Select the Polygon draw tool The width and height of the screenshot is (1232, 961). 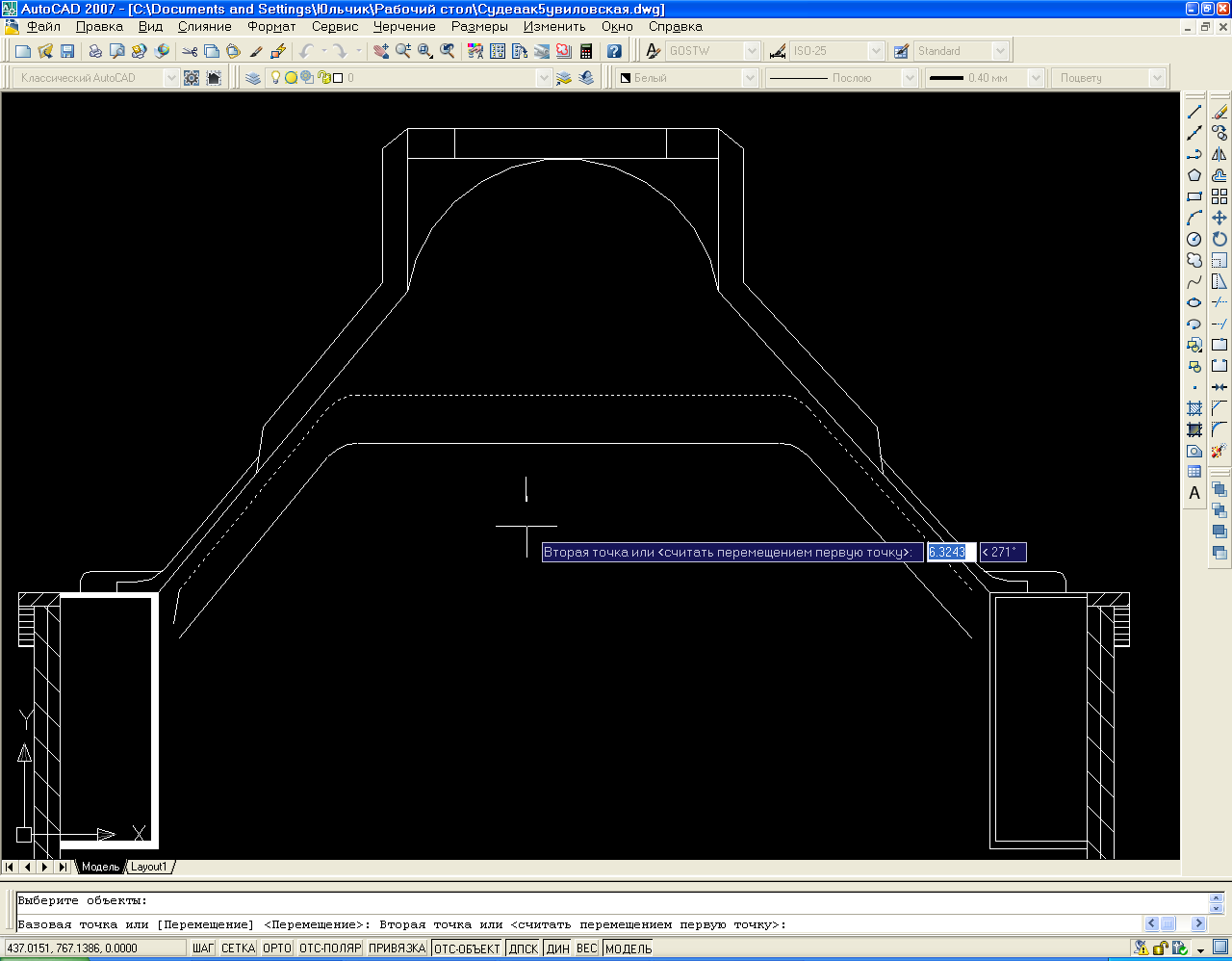[x=1194, y=175]
